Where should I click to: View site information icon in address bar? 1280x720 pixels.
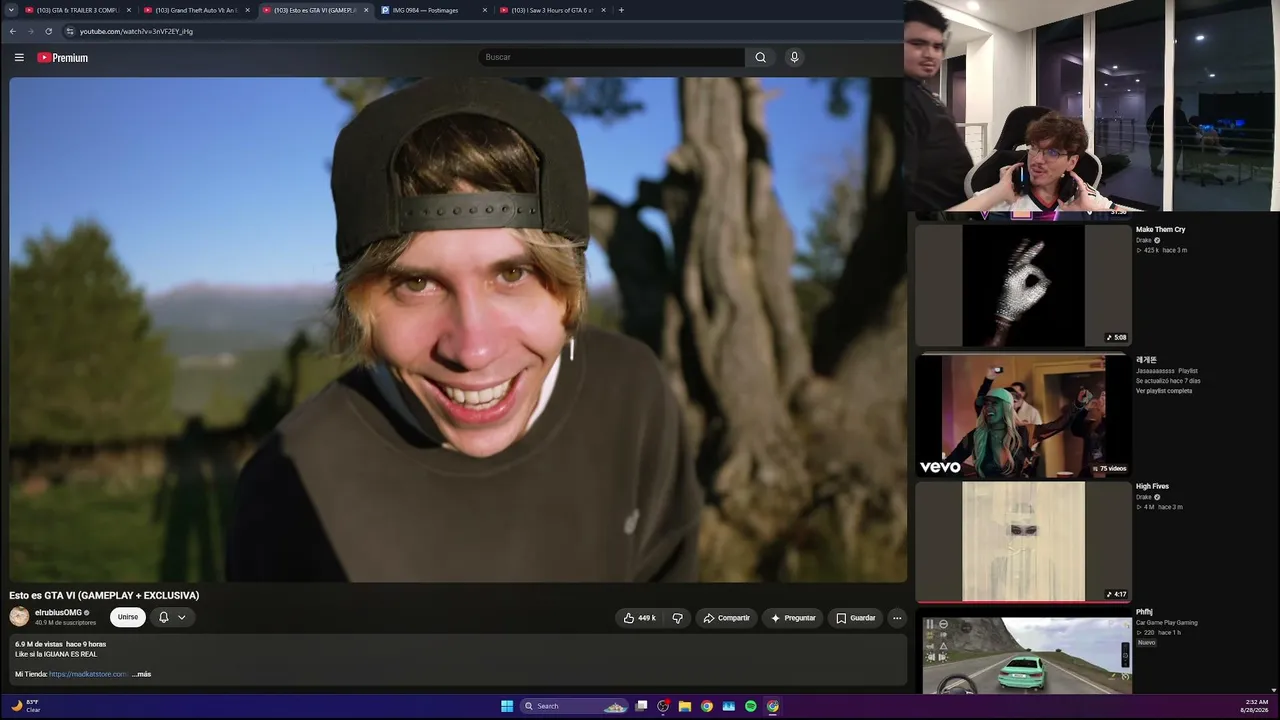tap(69, 31)
